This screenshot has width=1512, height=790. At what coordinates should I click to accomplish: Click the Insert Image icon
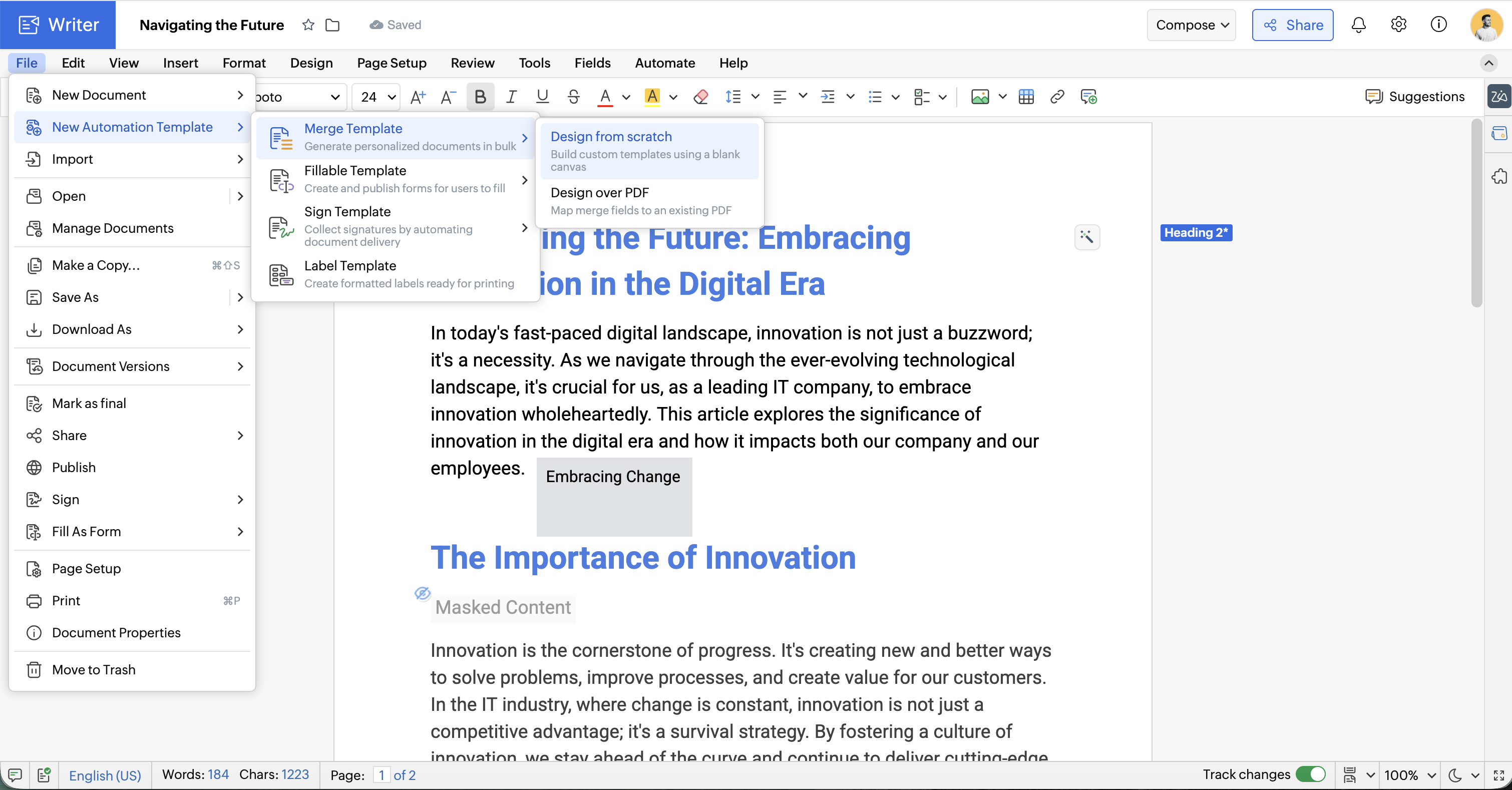[x=980, y=97]
